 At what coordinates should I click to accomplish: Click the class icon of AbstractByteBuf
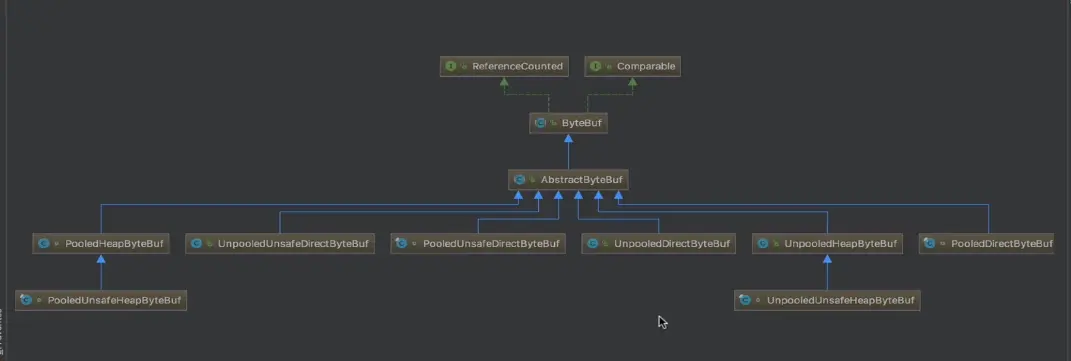519,180
